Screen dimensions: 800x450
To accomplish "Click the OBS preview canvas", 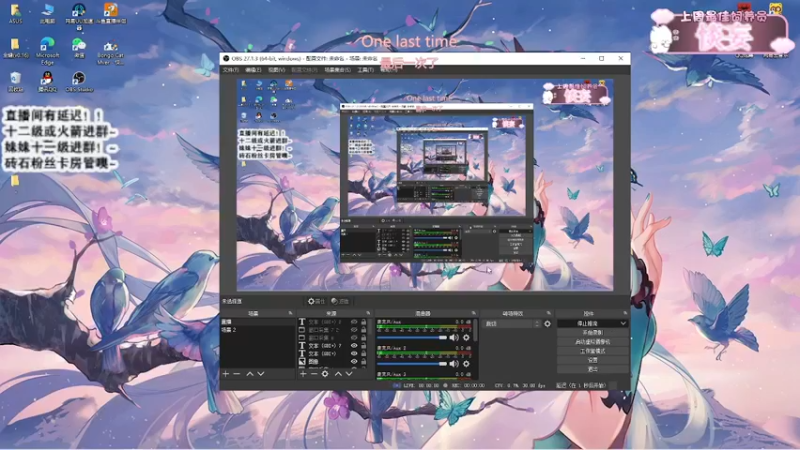I will click(425, 184).
